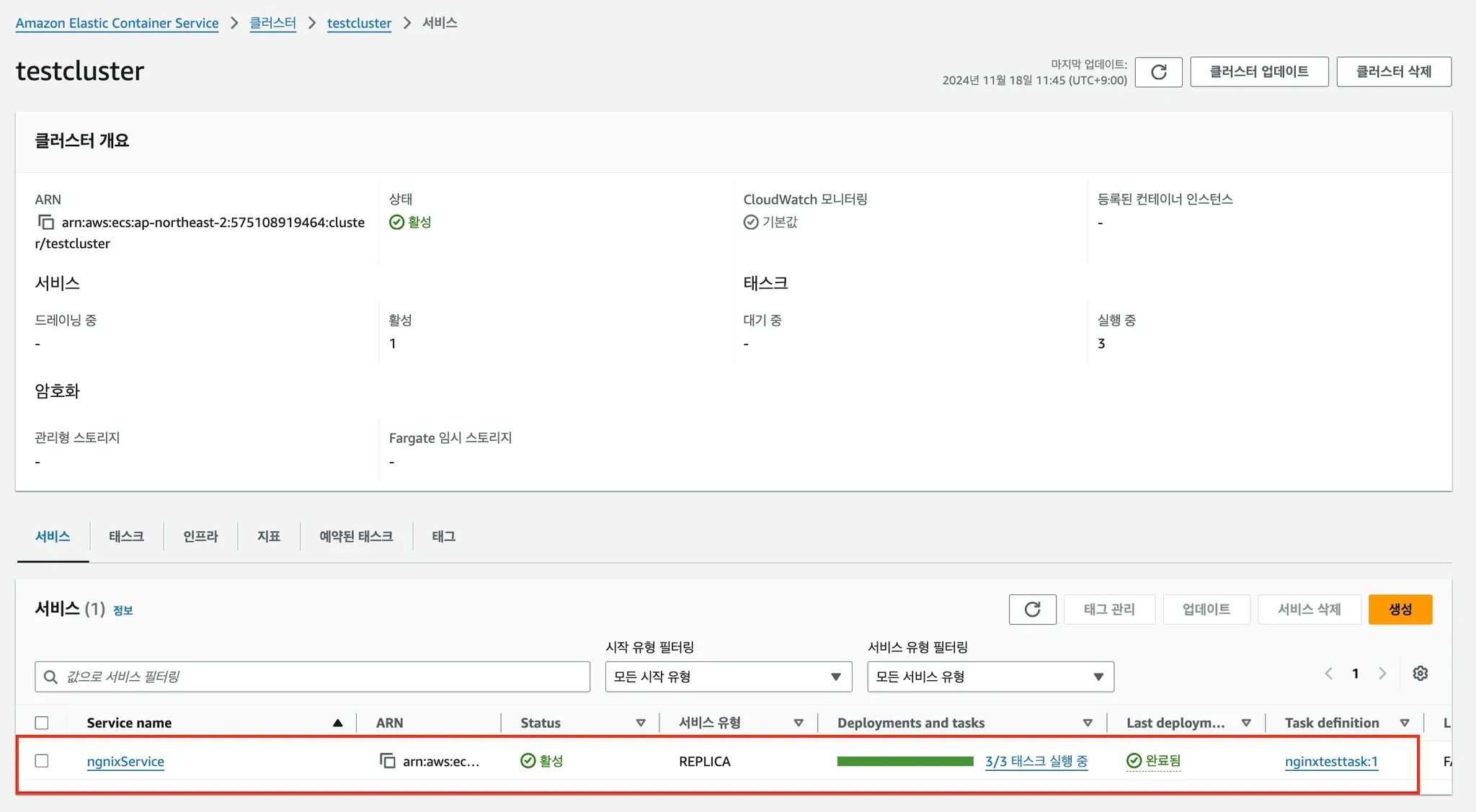Select all services checkbox in header
Viewport: 1476px width, 812px height.
42,723
